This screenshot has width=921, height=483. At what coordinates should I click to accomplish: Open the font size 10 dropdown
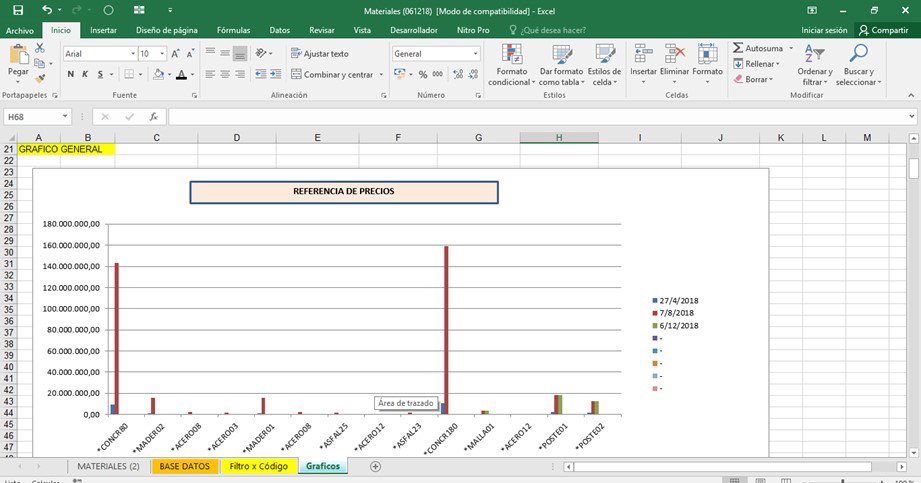162,53
